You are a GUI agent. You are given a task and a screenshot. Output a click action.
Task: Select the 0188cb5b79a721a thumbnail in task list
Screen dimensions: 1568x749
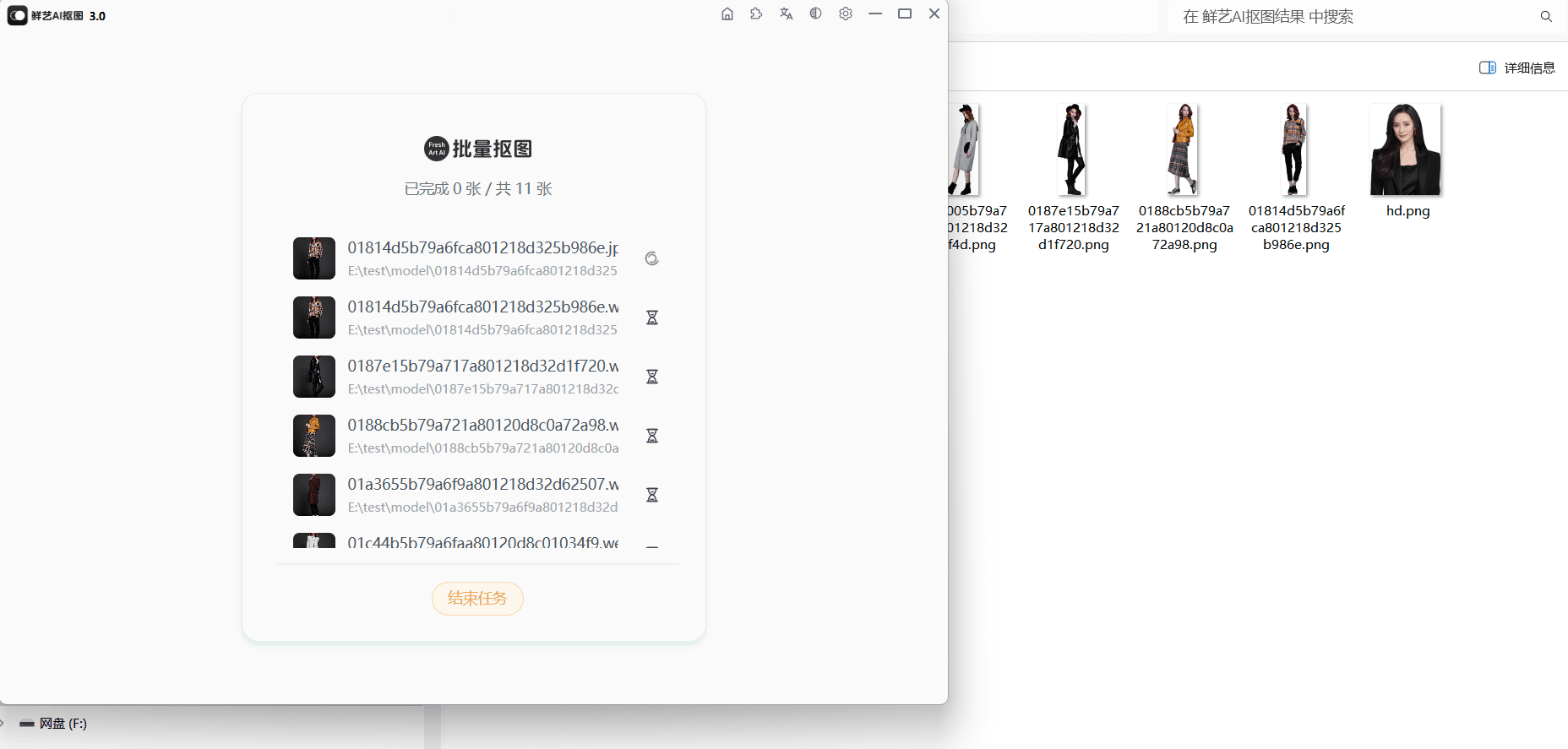[x=314, y=436]
